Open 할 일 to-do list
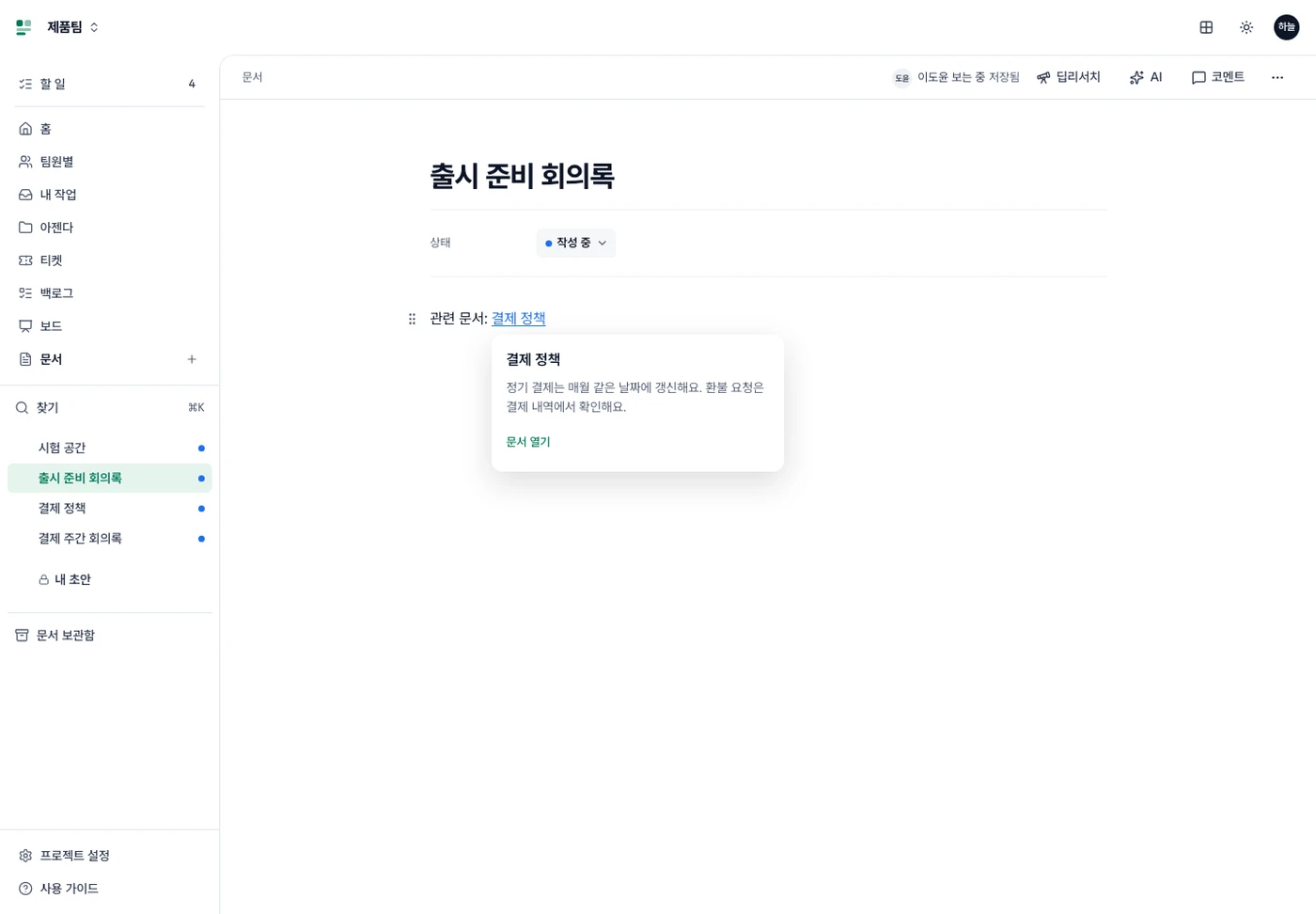Screen dimensions: 1316x914 point(110,84)
